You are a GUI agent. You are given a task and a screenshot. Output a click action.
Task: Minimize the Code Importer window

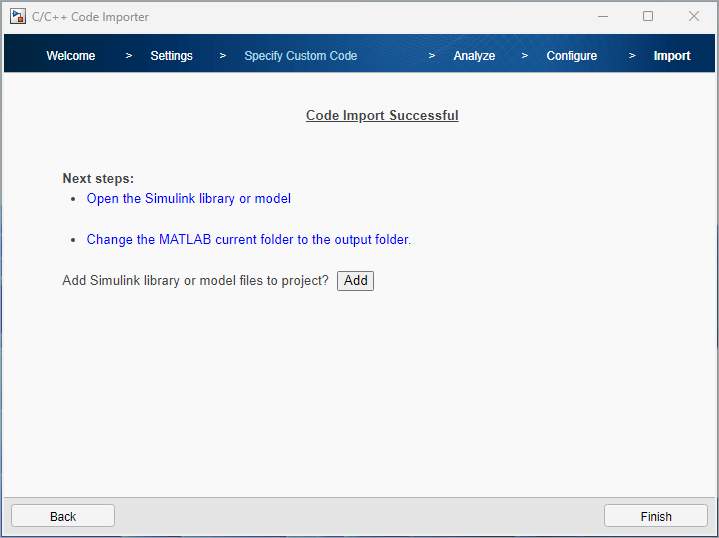pos(603,17)
